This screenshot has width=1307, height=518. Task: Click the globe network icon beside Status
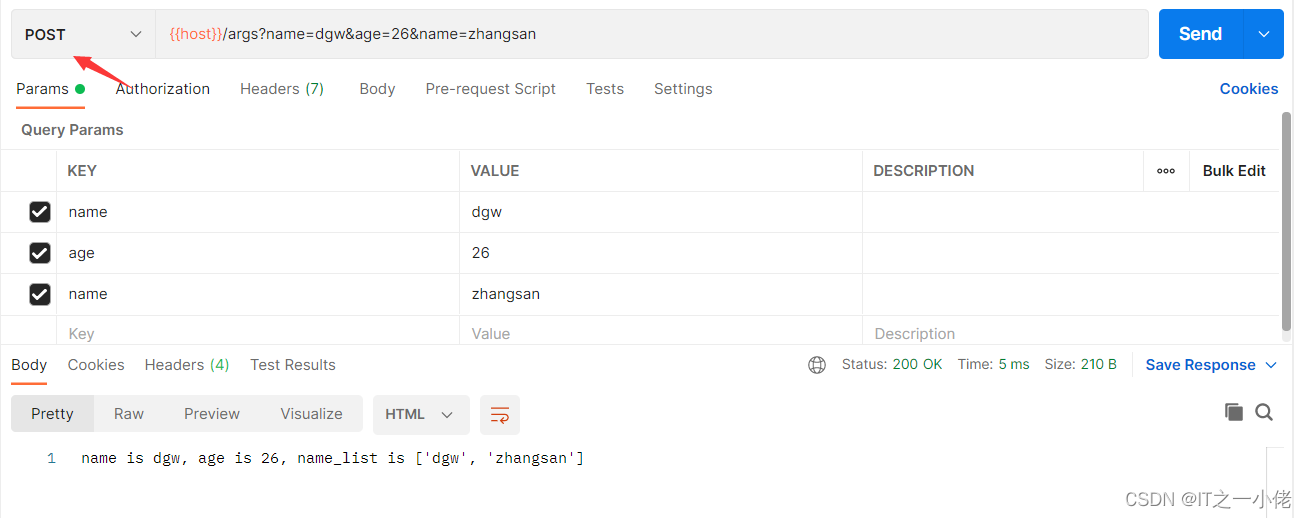pos(817,365)
